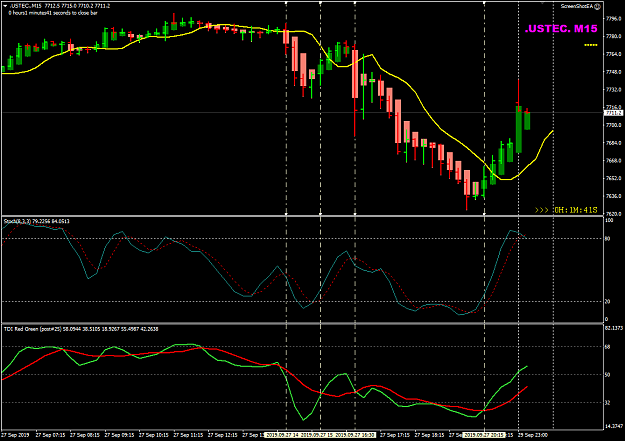Click the 7732.0 price scale label
The image size is (625, 441).
tap(613, 90)
